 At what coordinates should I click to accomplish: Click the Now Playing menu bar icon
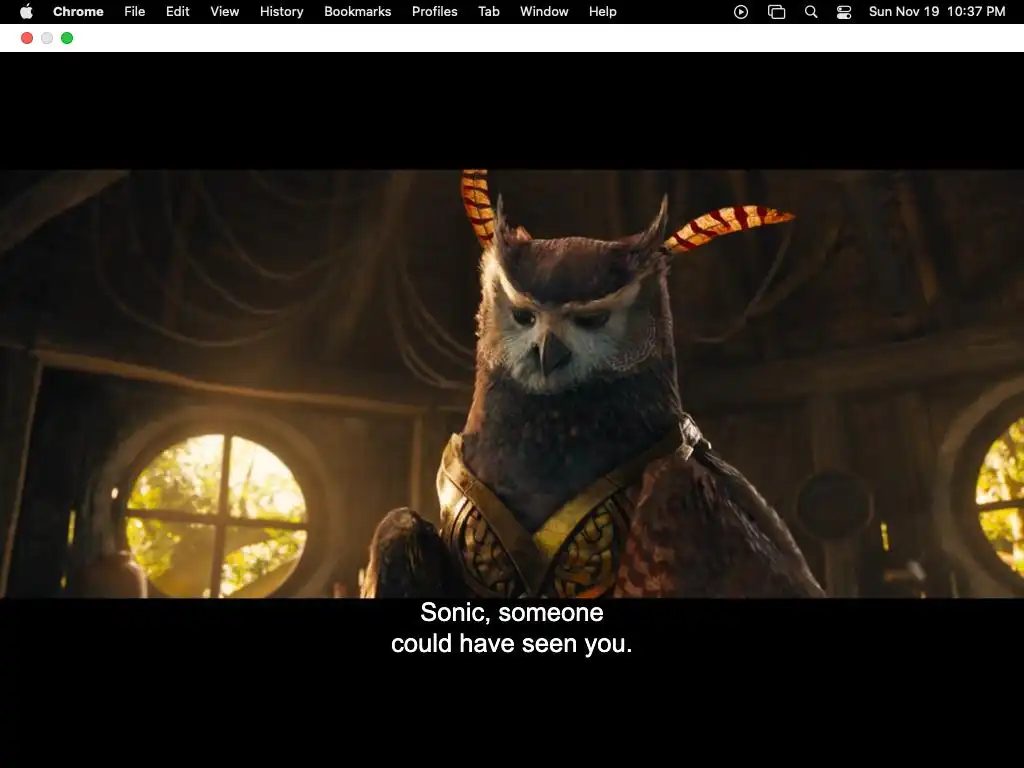[741, 12]
